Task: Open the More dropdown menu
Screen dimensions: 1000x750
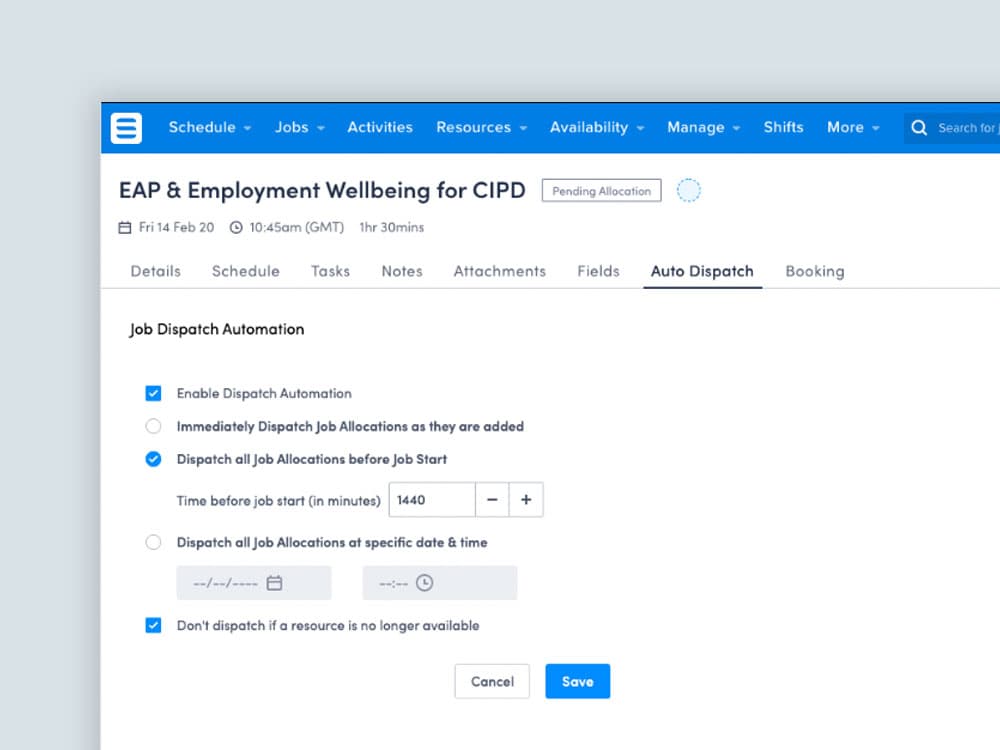Action: pos(853,128)
